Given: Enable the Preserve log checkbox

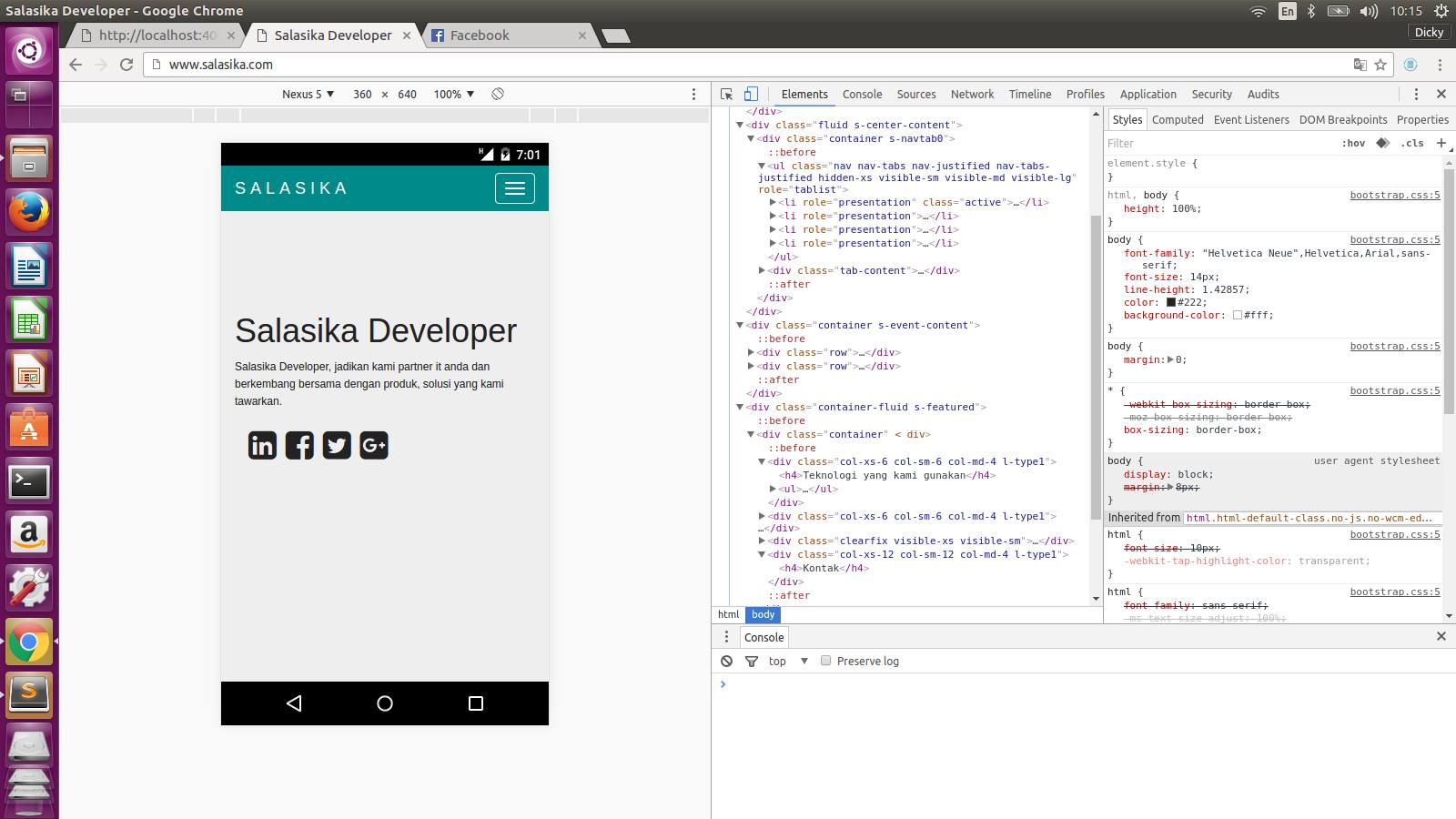Looking at the screenshot, I should coord(825,661).
